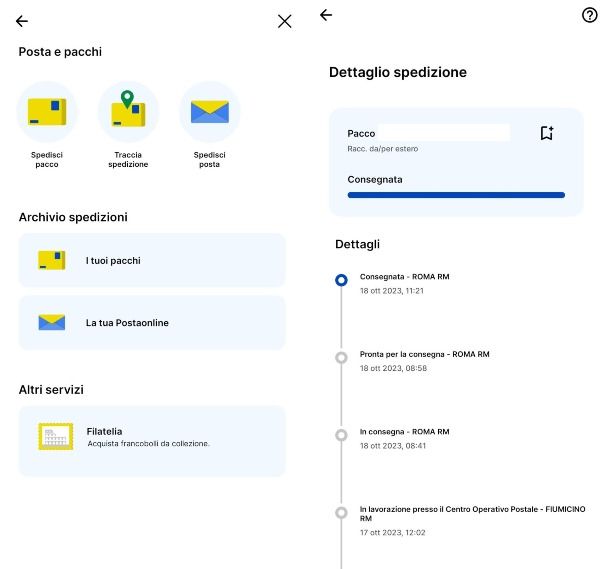Select In lavorazione Centro Operativo Postale entry
Screen dimensions: 610x569
[x=472, y=514]
